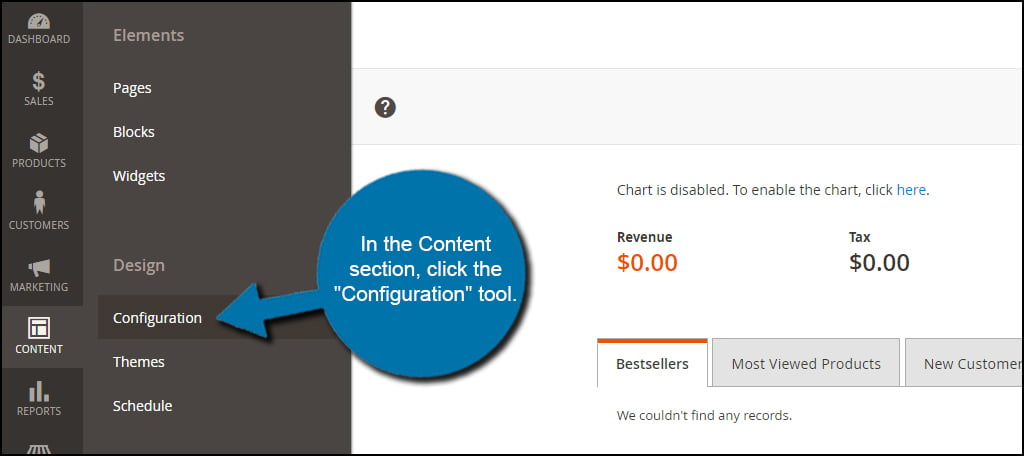
Task: Switch to the Bestsellers tab
Action: (x=652, y=364)
